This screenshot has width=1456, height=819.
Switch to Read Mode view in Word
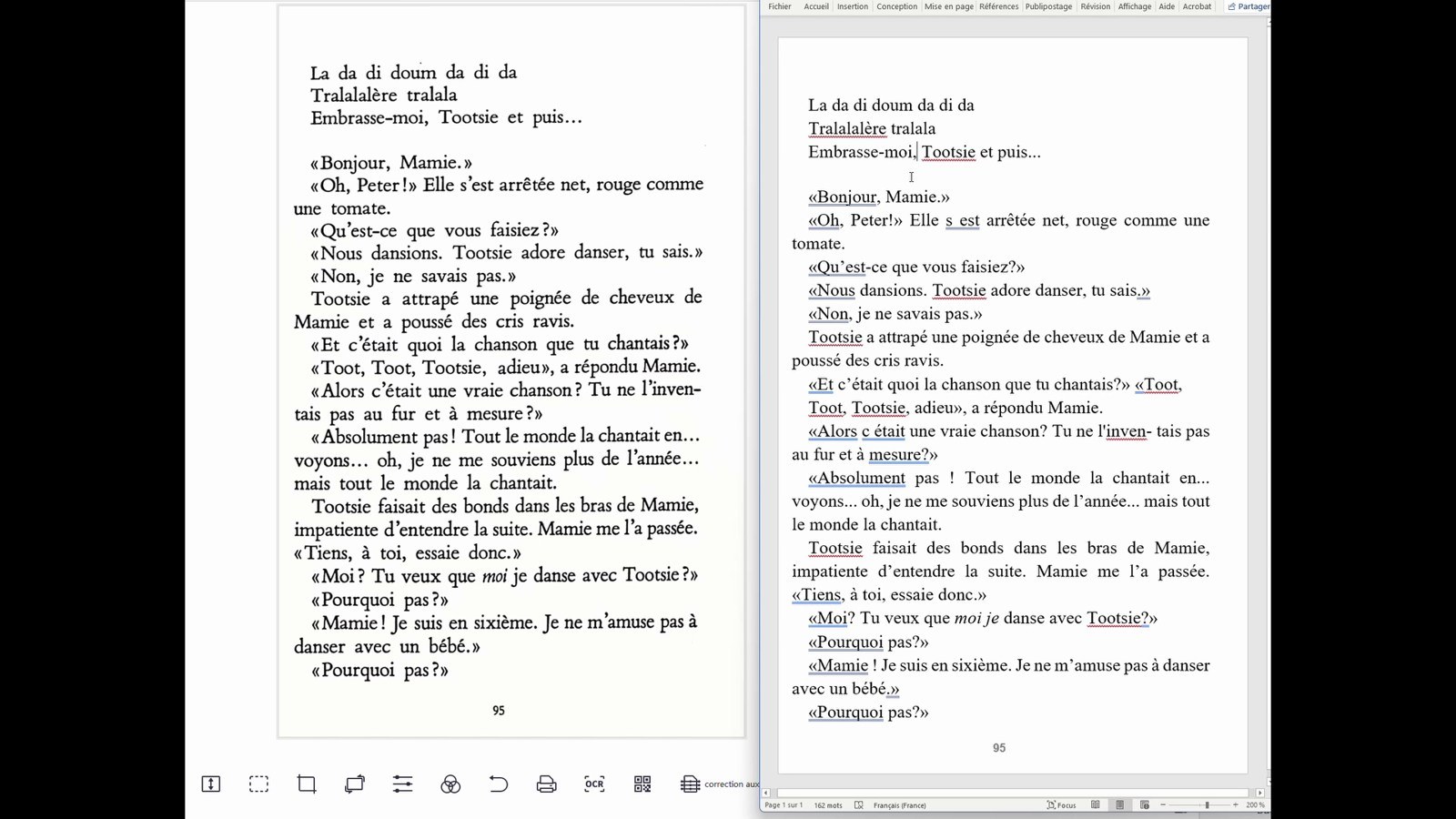tap(1096, 805)
